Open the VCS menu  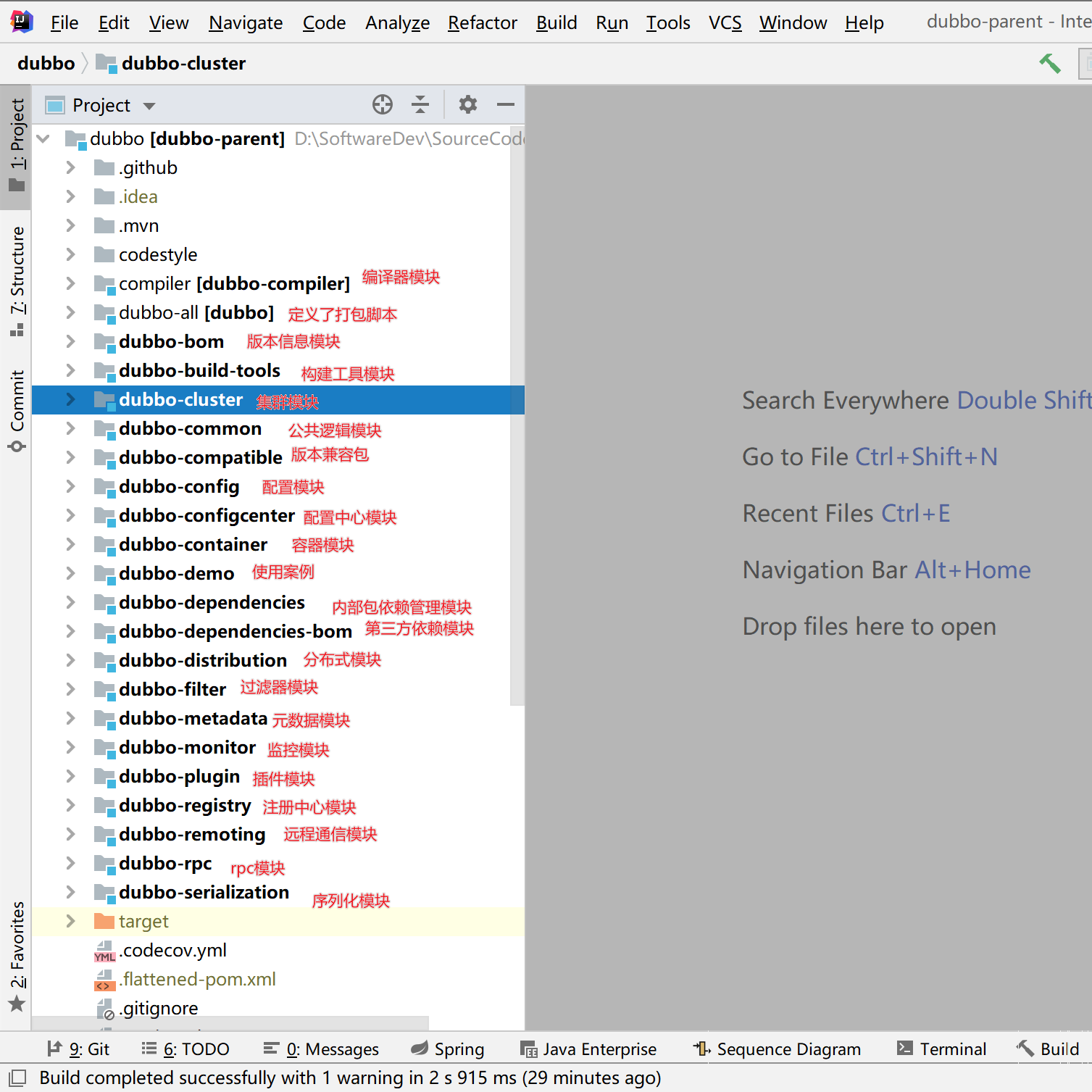coord(725,22)
